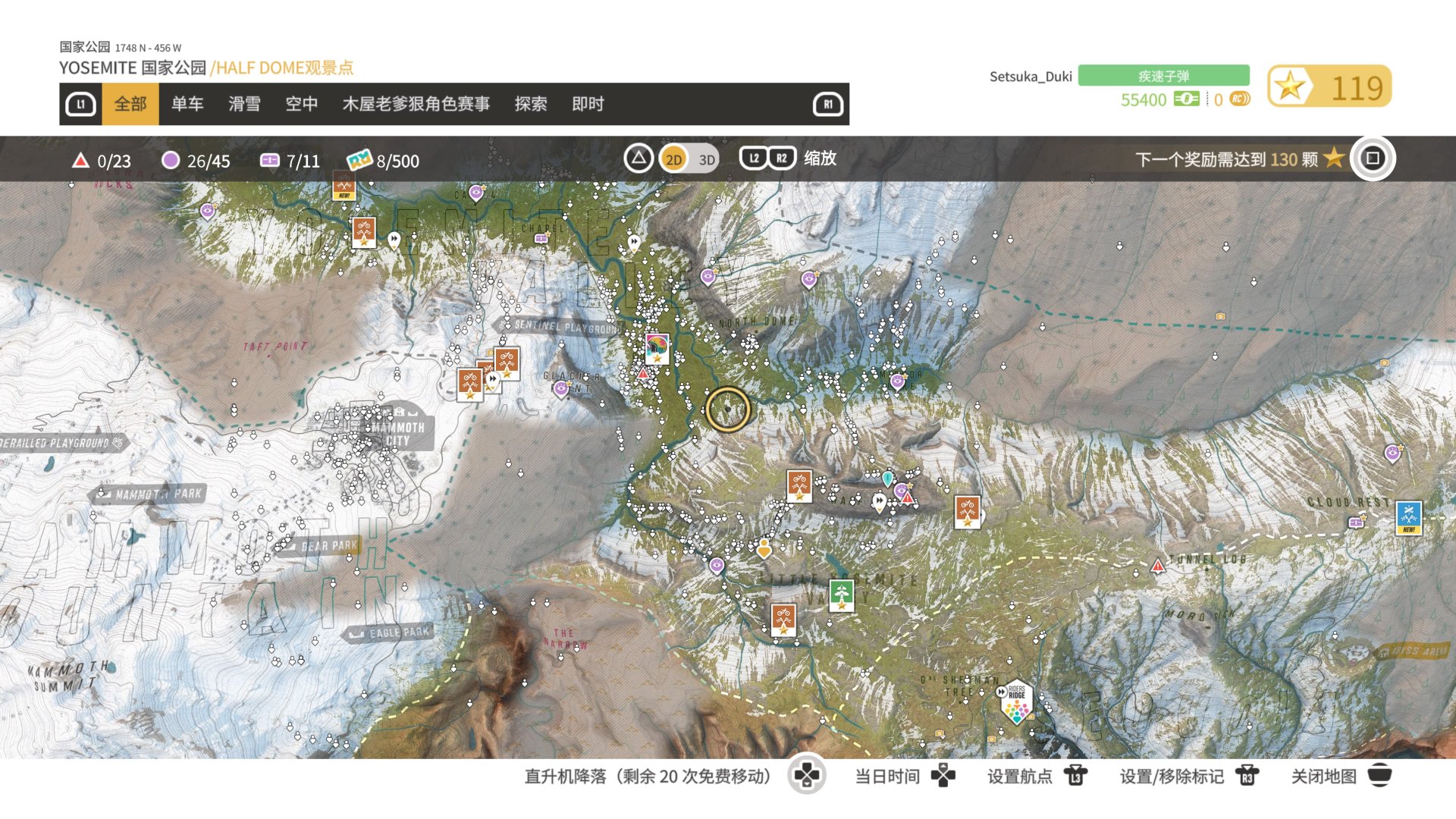
Task: Open the 滑雪 category tab
Action: click(244, 104)
